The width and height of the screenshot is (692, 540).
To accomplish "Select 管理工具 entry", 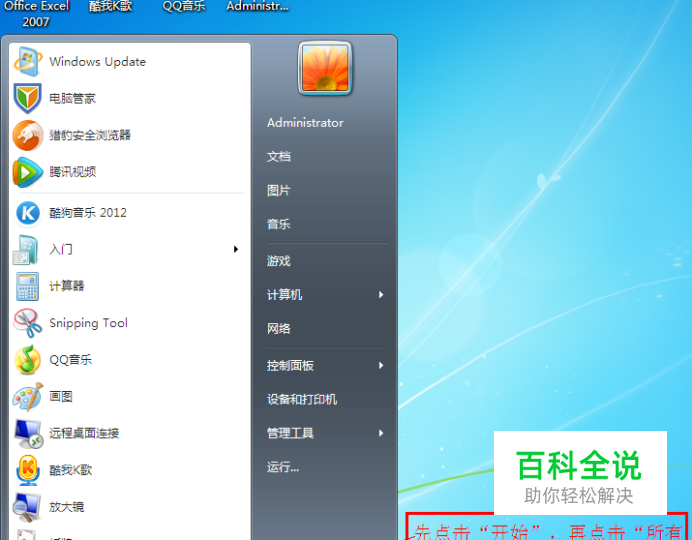I will (x=290, y=433).
